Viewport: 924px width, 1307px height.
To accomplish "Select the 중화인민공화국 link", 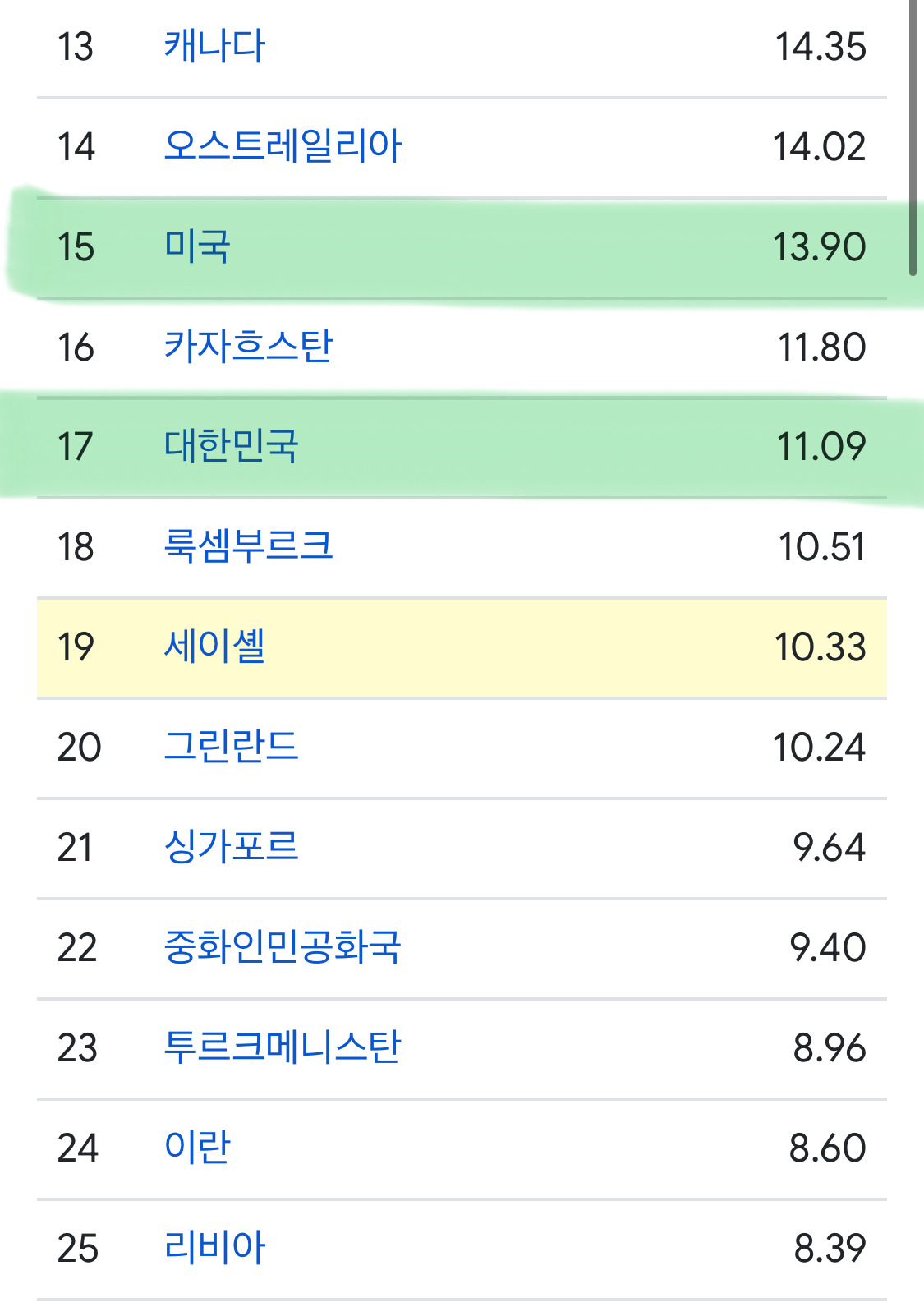I will (283, 947).
